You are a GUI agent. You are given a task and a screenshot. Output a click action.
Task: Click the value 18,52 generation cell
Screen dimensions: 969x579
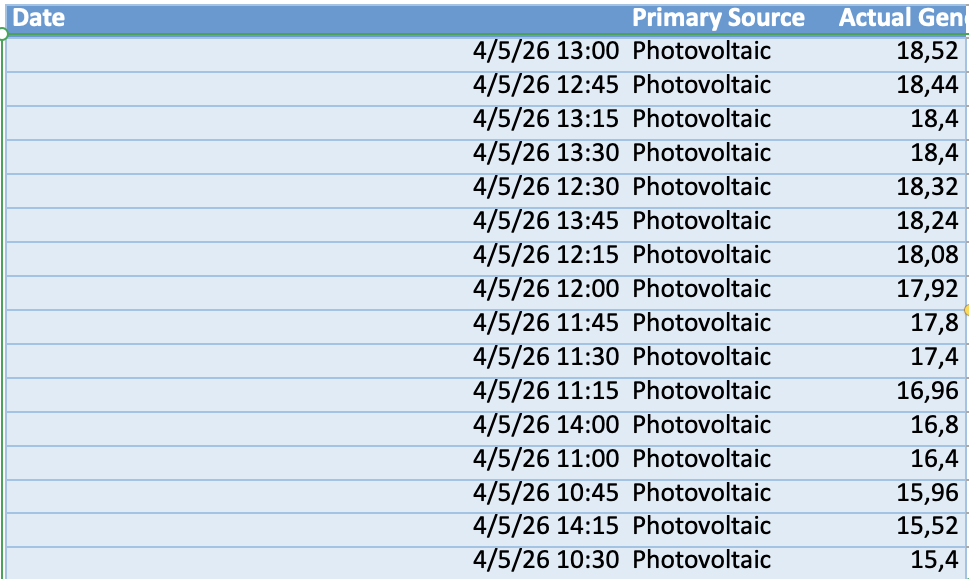tap(927, 51)
